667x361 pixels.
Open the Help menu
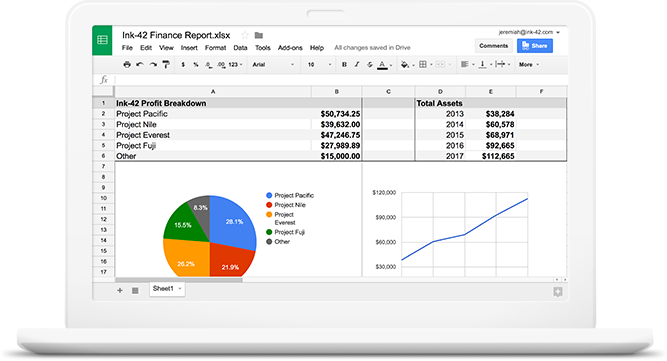pyautogui.click(x=316, y=48)
